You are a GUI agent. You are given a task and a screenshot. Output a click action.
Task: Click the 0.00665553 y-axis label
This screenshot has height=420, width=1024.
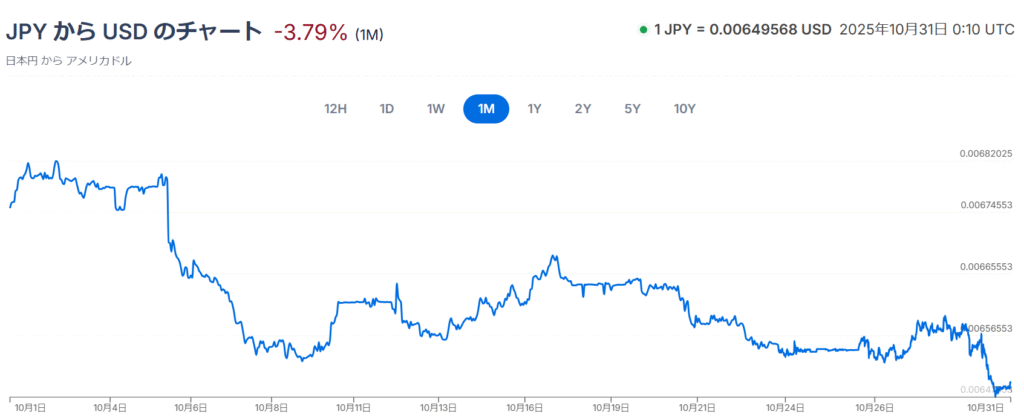tap(986, 267)
